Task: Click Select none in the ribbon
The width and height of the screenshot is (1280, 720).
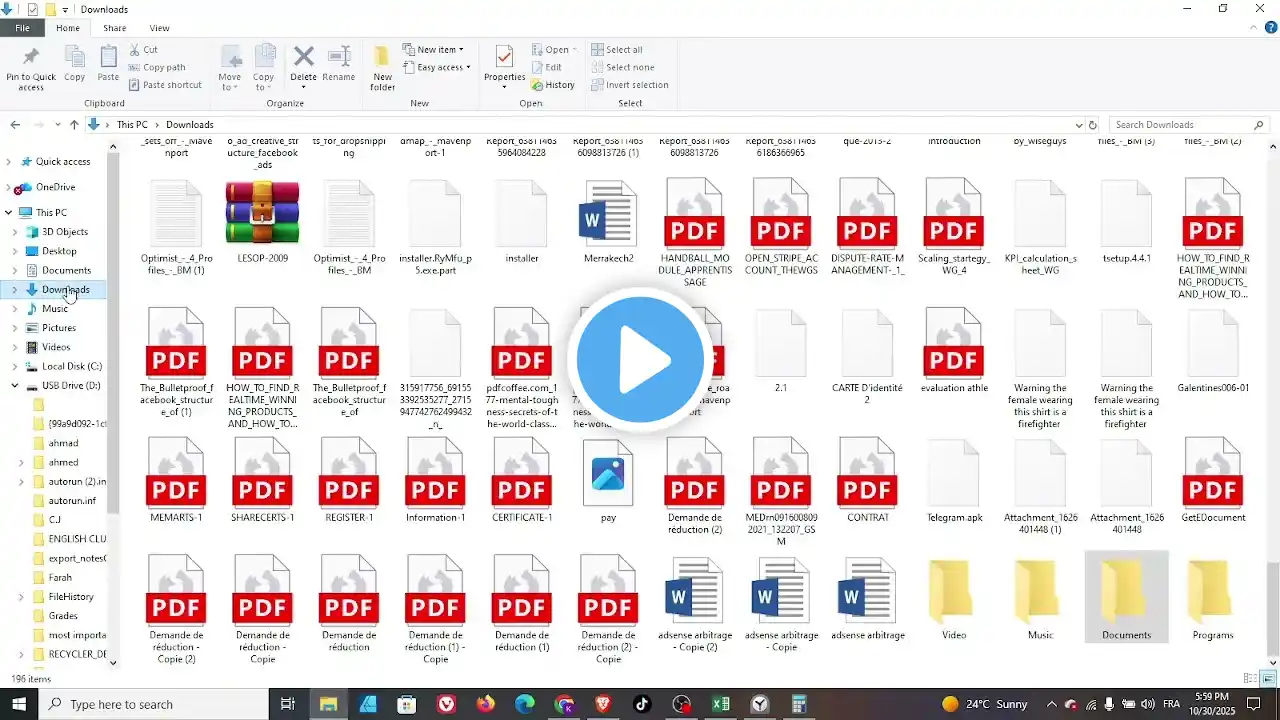Action: 622,67
